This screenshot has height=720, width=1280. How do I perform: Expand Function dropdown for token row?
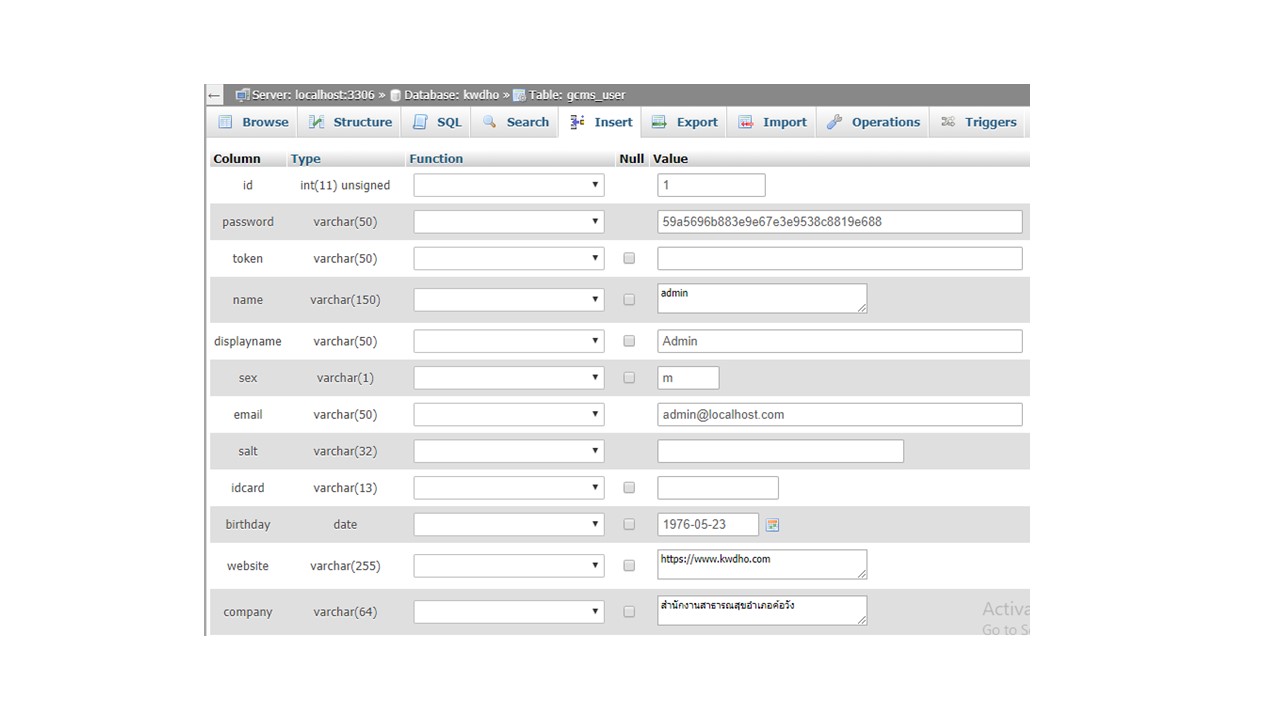[x=509, y=258]
